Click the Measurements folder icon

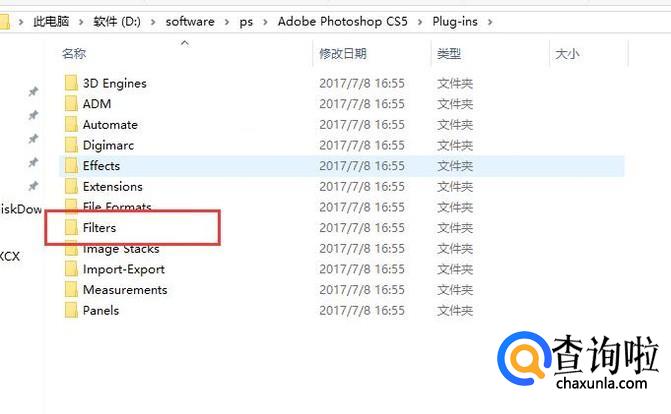(71, 290)
